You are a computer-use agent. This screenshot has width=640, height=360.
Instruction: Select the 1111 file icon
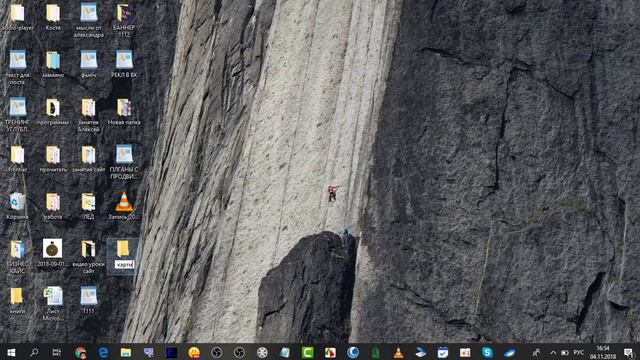tap(89, 301)
